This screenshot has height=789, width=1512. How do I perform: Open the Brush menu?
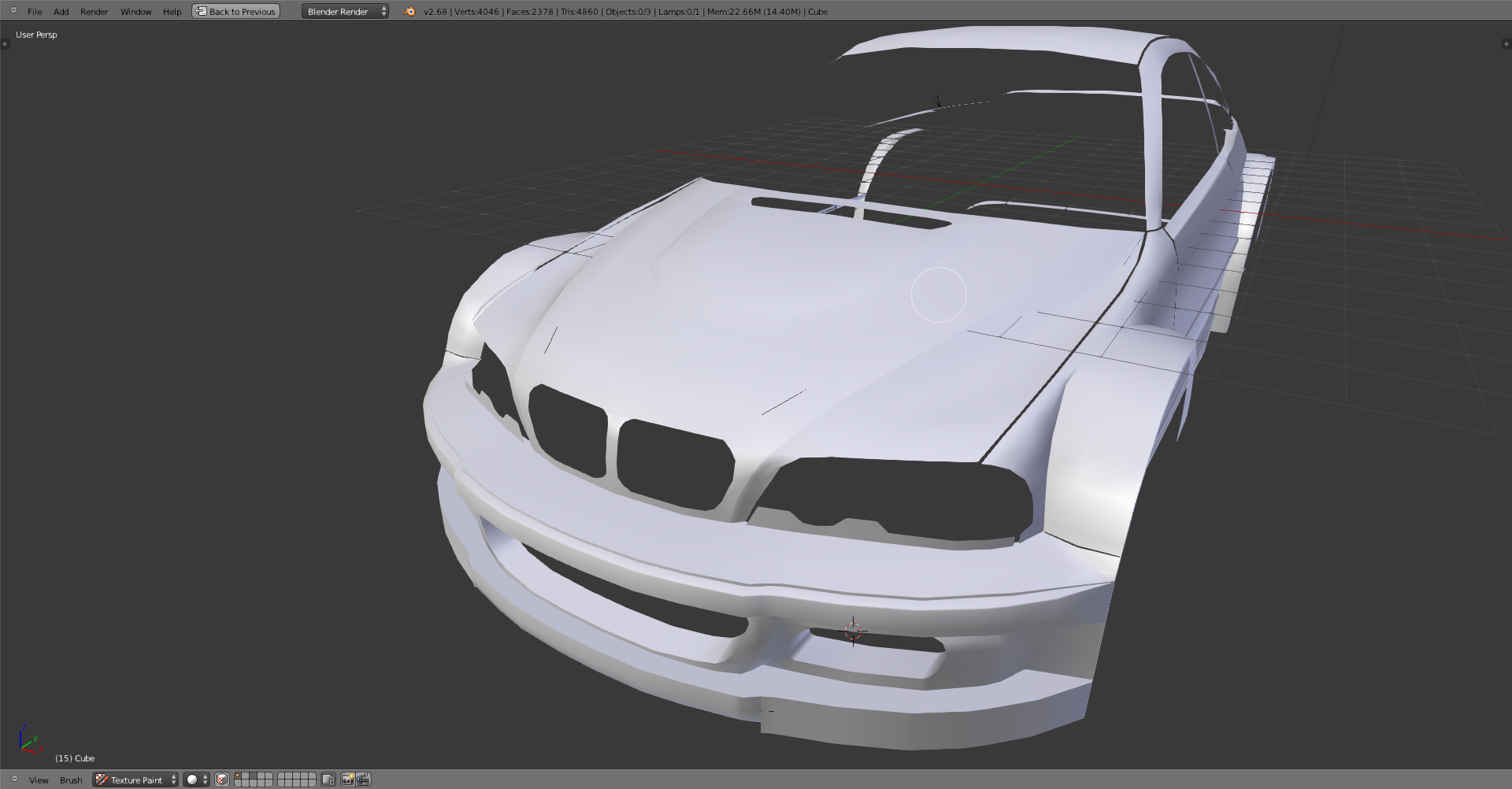coord(71,780)
